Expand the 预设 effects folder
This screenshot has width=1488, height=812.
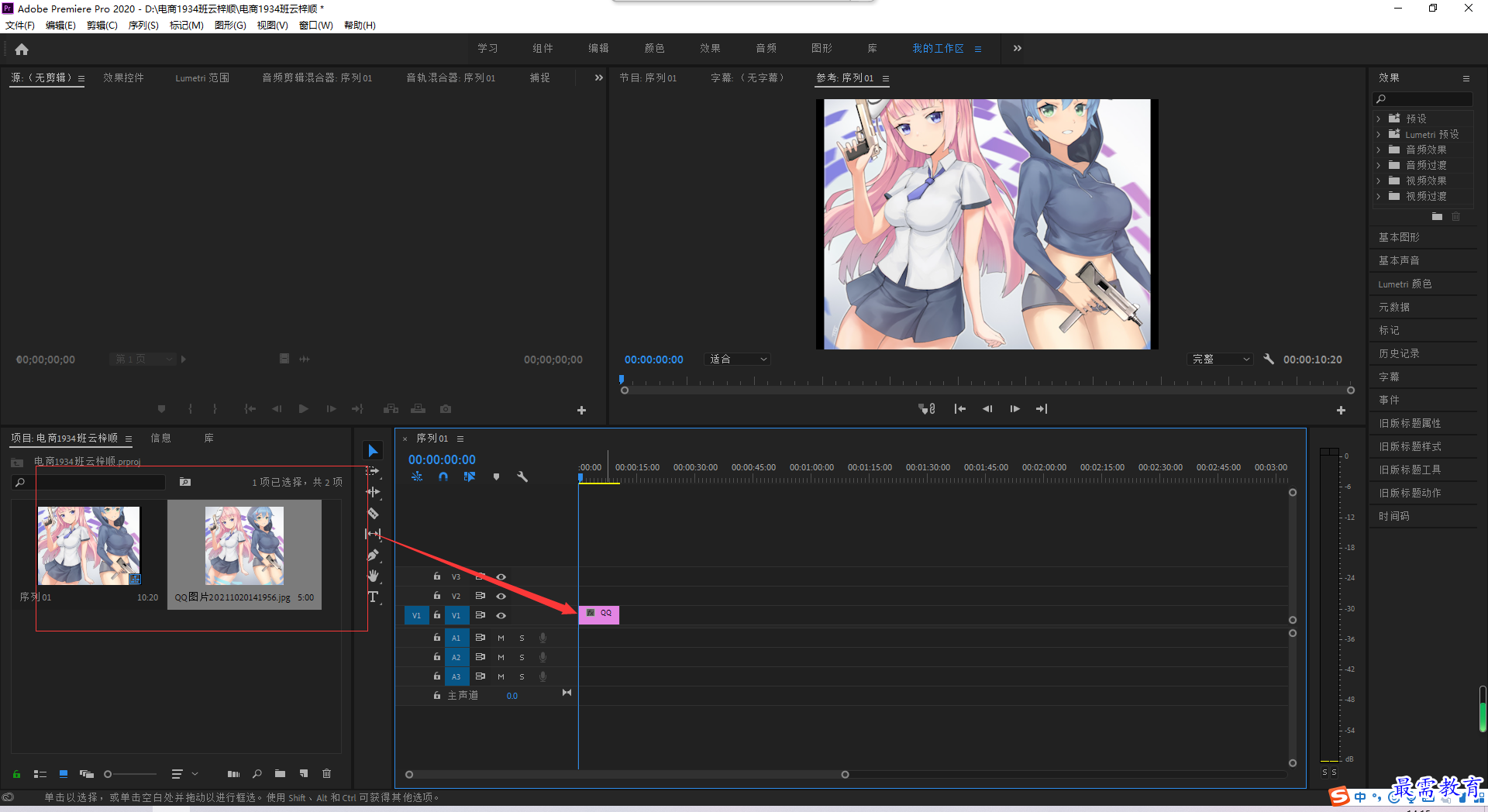[1379, 119]
